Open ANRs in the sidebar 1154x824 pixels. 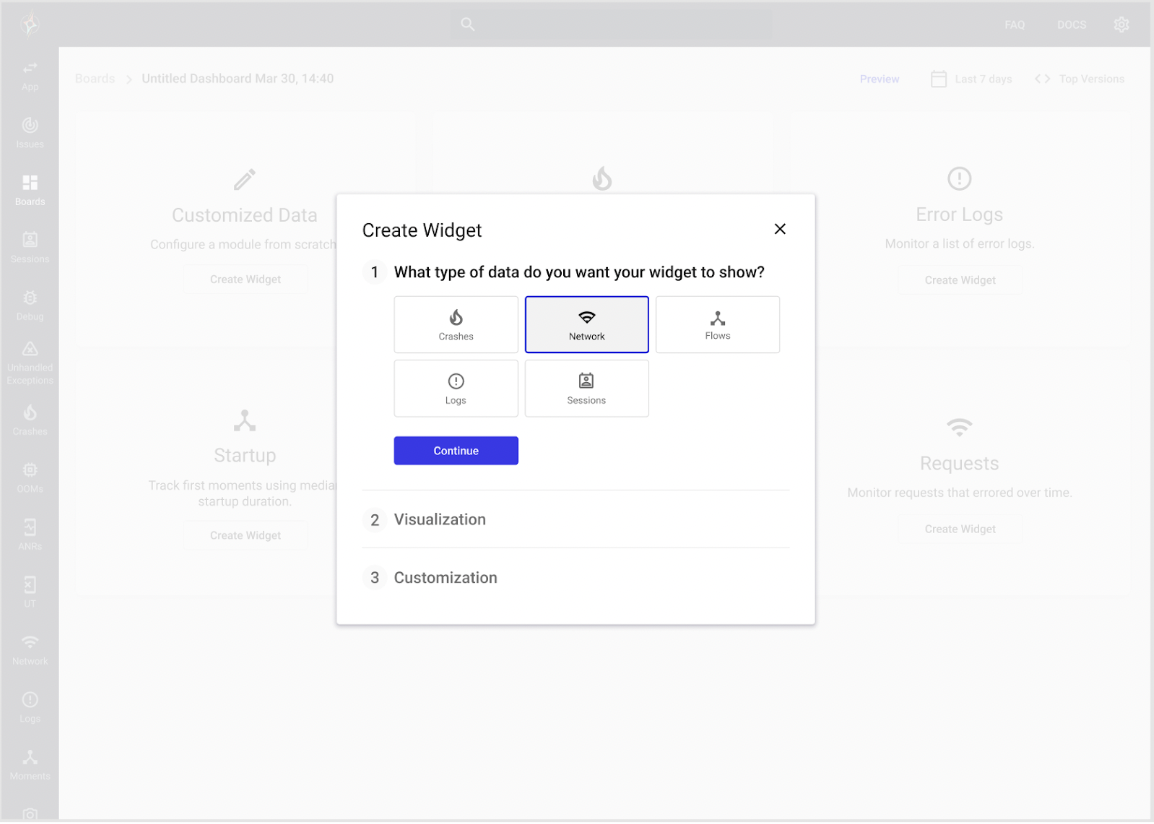click(x=29, y=535)
